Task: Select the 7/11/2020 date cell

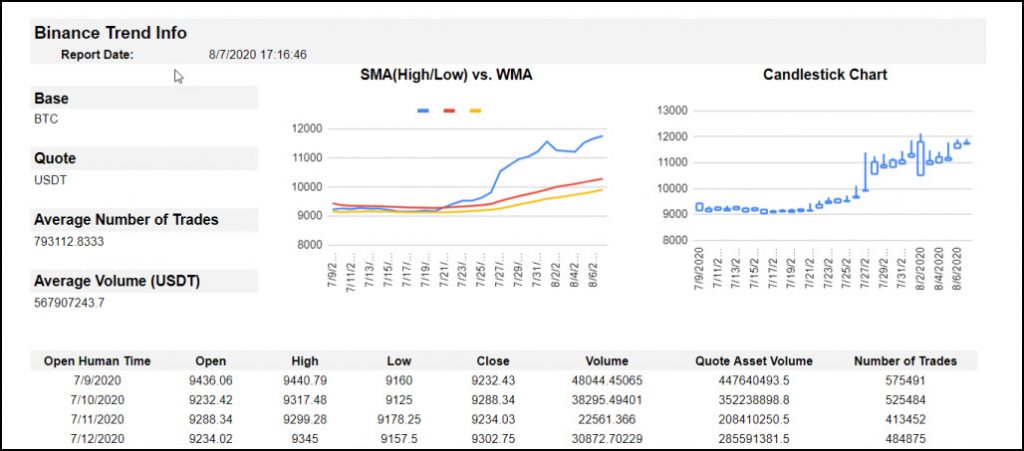Action: [x=97, y=419]
